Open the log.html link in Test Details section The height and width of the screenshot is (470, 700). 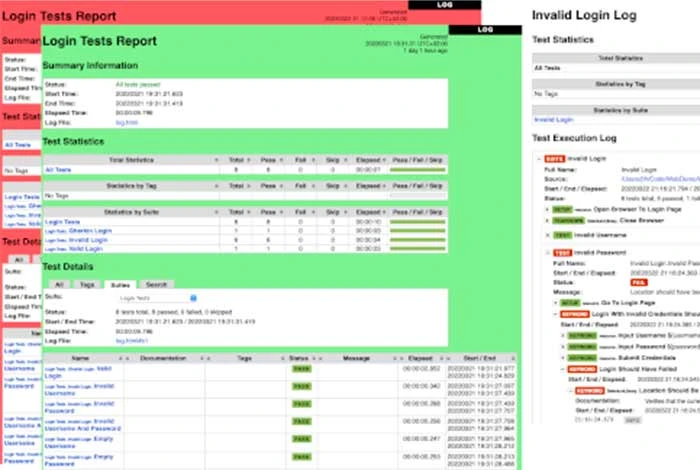click(x=132, y=341)
